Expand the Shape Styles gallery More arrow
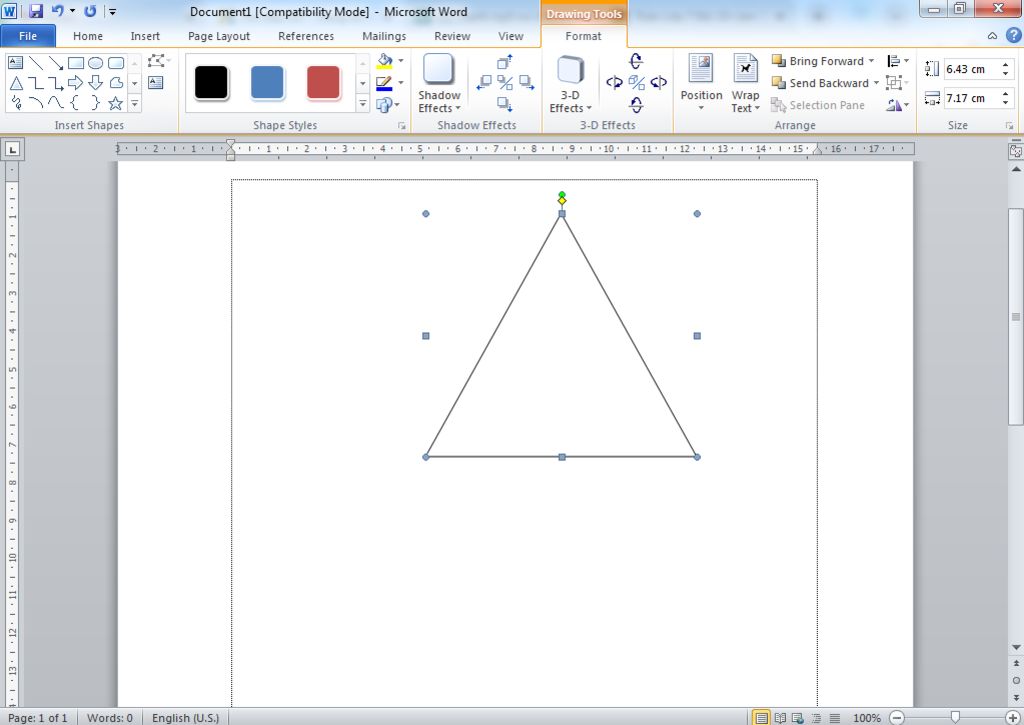Viewport: 1024px width, 725px height. tap(363, 104)
